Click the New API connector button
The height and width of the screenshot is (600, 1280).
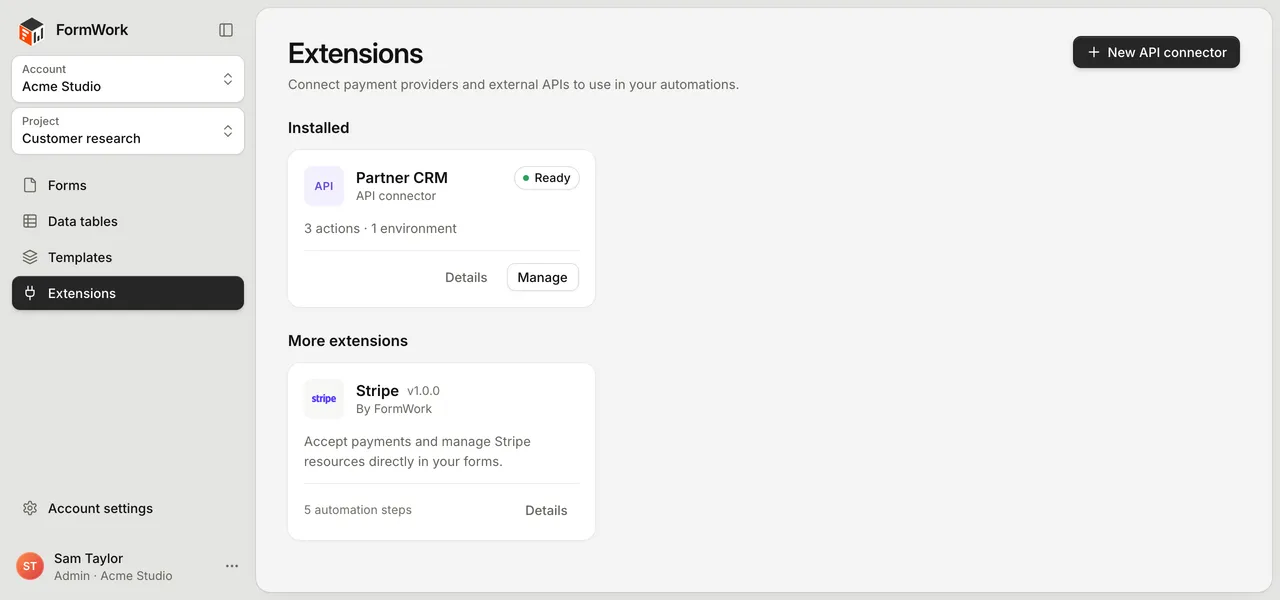(x=1156, y=52)
